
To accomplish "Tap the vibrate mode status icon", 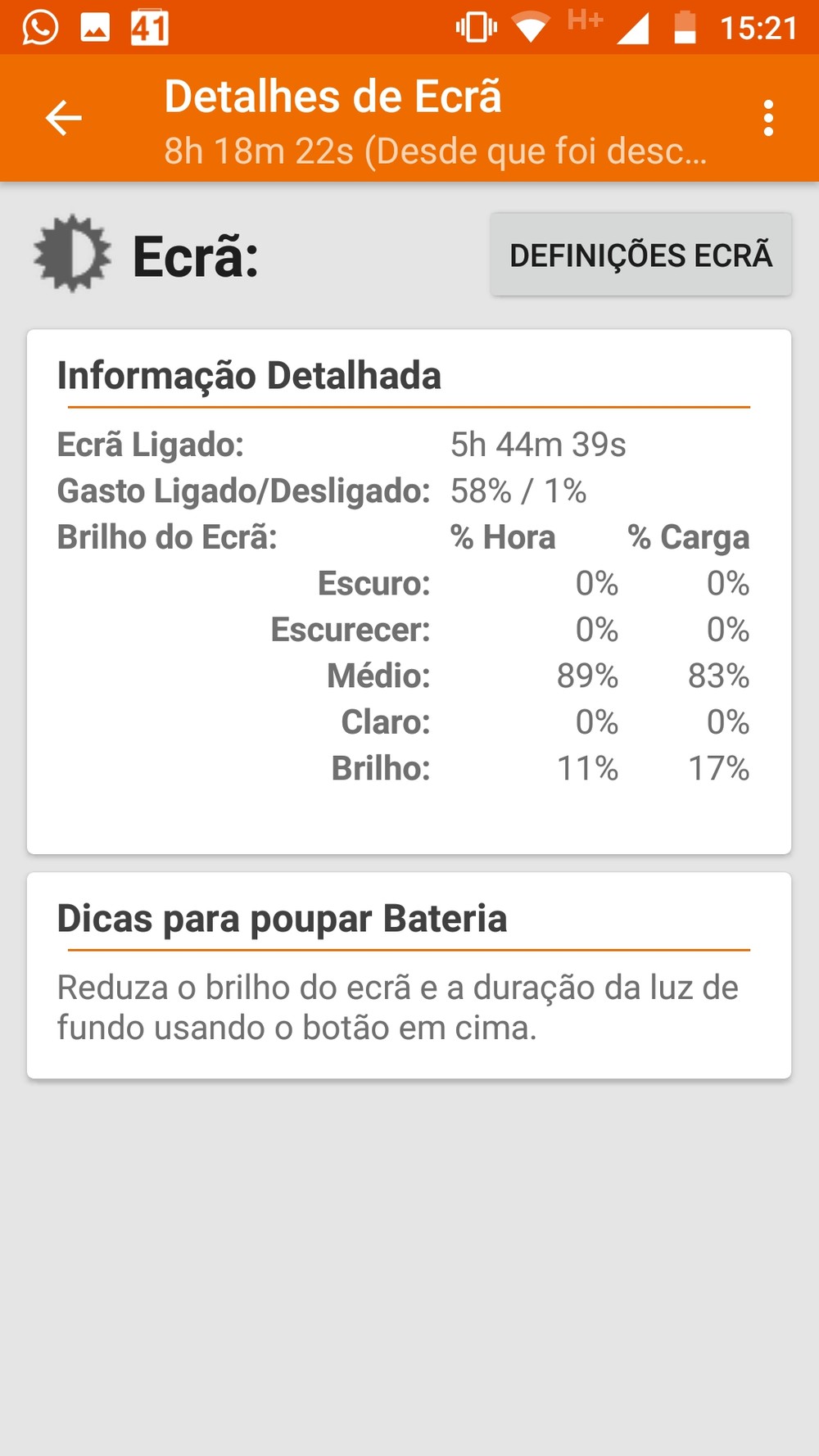I will [x=476, y=28].
